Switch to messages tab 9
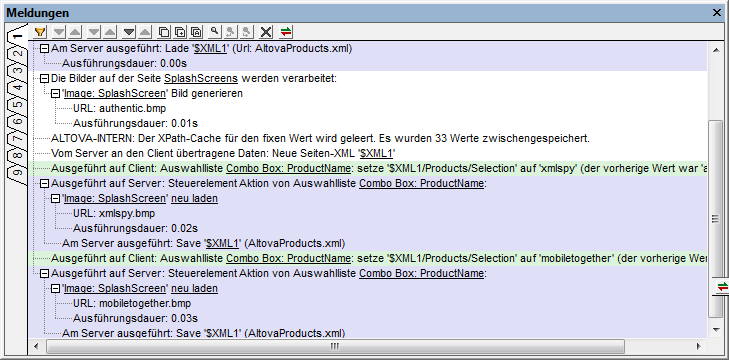The height and width of the screenshot is (360, 729). click(x=17, y=172)
